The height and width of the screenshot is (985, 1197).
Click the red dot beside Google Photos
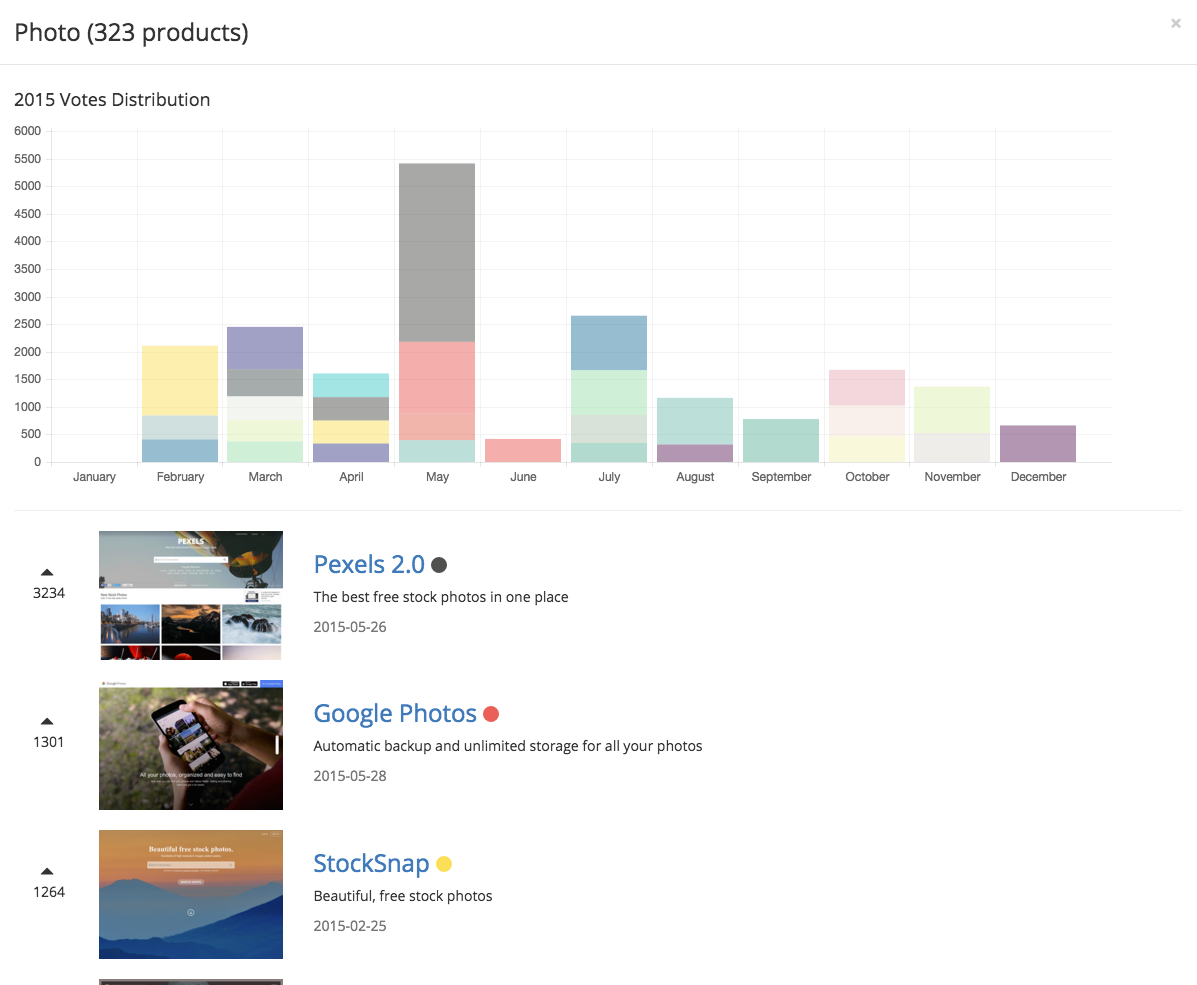(x=491, y=714)
